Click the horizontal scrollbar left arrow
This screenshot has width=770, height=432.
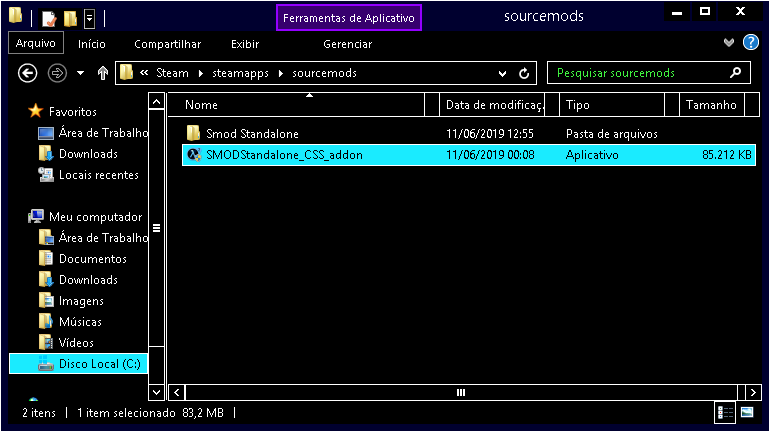(177, 392)
